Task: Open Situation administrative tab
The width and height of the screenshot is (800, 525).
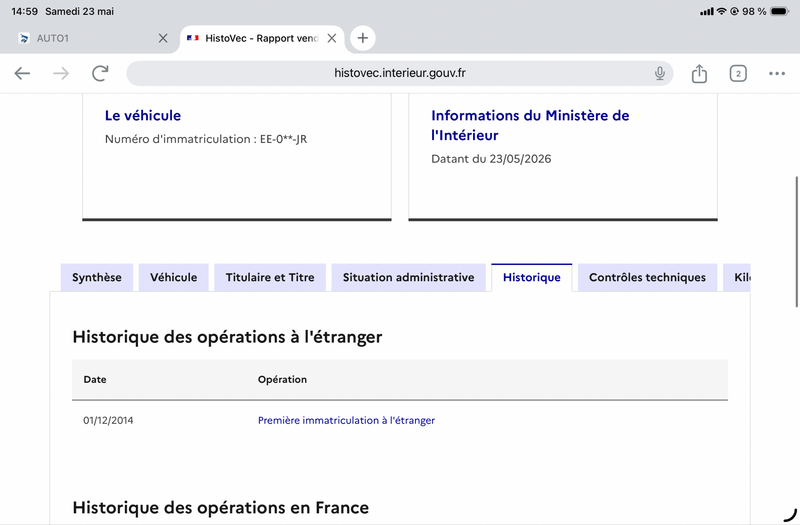Action: [408, 278]
